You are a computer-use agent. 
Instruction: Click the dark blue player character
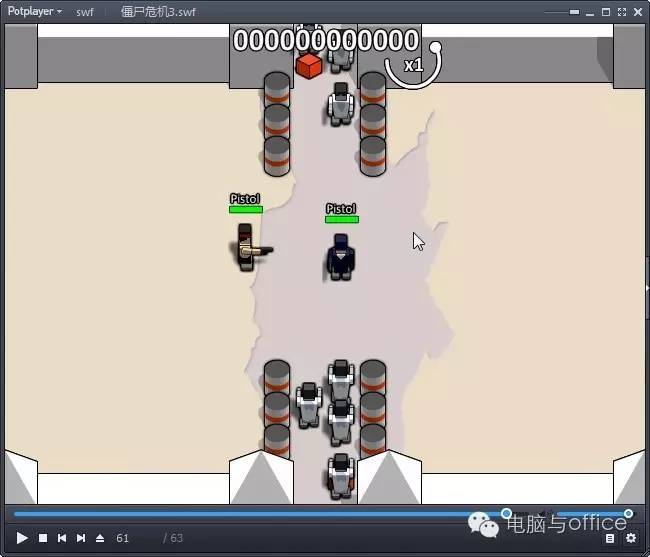pyautogui.click(x=340, y=257)
